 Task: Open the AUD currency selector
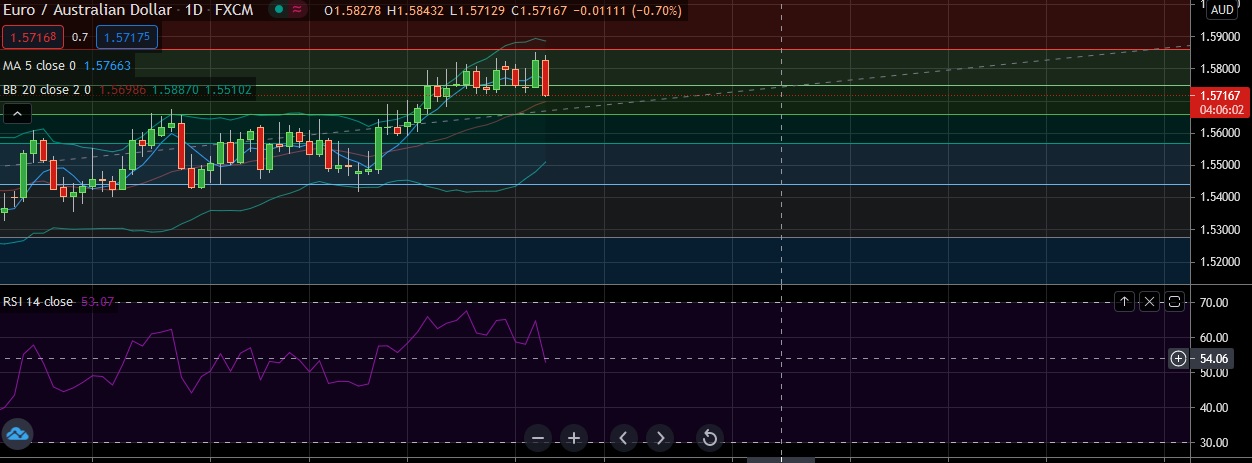click(1222, 10)
